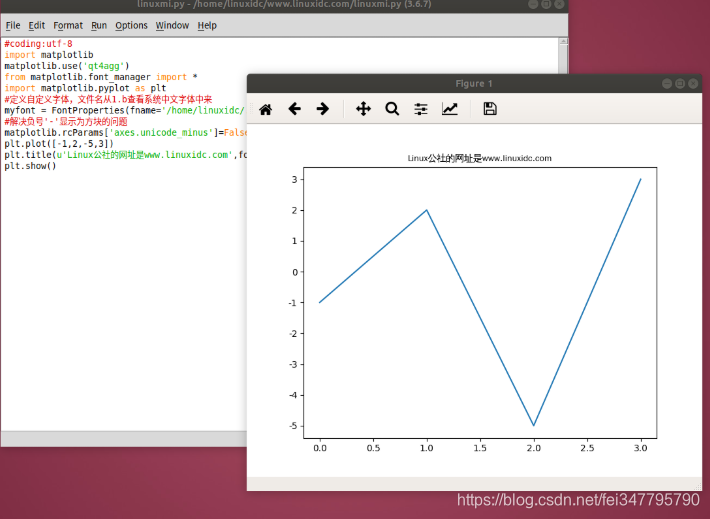This screenshot has width=710, height=519.
Task: Save the figure with floppy disk icon
Action: (x=490, y=109)
